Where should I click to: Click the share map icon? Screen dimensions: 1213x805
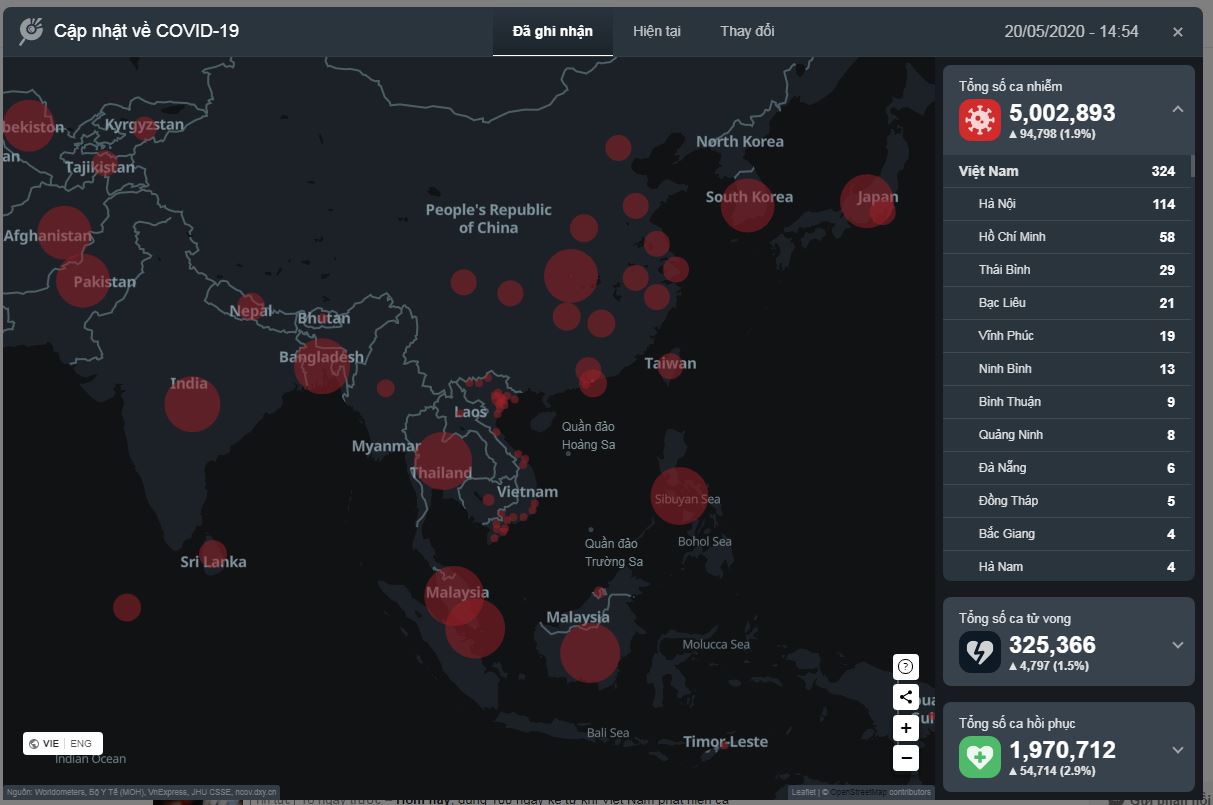[905, 697]
